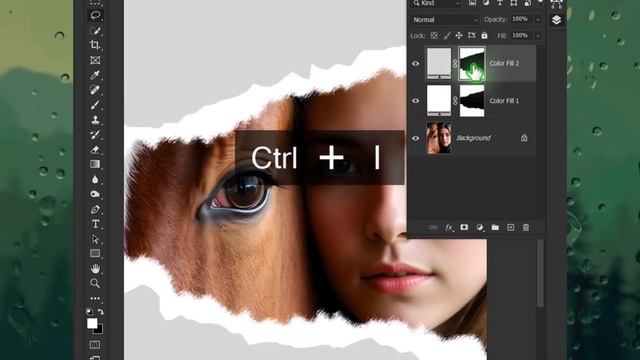Select the Quick Selection tool
640x360 pixels.
[x=95, y=31]
